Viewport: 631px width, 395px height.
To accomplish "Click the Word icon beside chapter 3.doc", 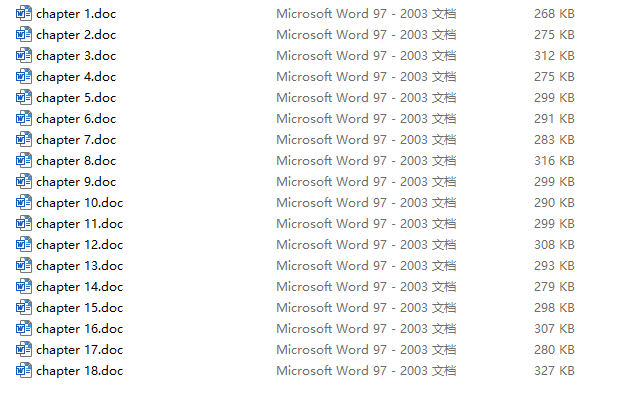I will [x=24, y=56].
